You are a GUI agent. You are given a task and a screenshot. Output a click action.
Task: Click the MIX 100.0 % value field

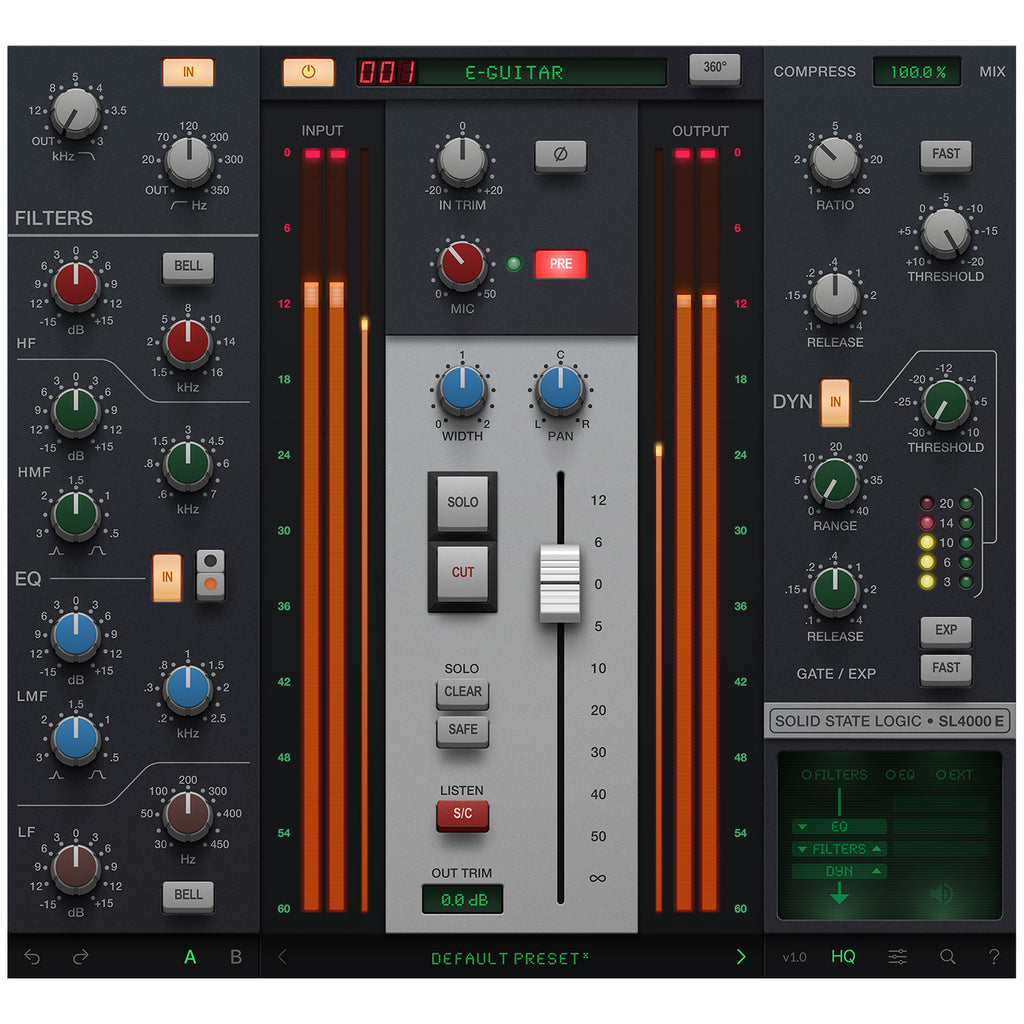click(x=918, y=72)
